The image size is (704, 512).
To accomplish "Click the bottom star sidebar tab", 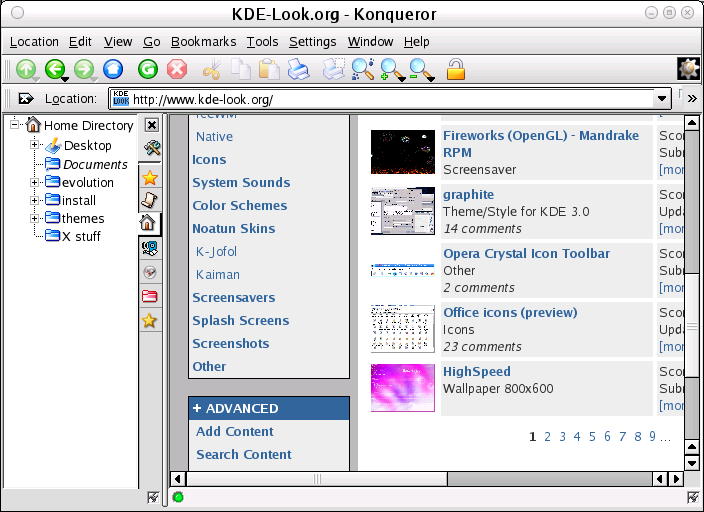I will 150,321.
